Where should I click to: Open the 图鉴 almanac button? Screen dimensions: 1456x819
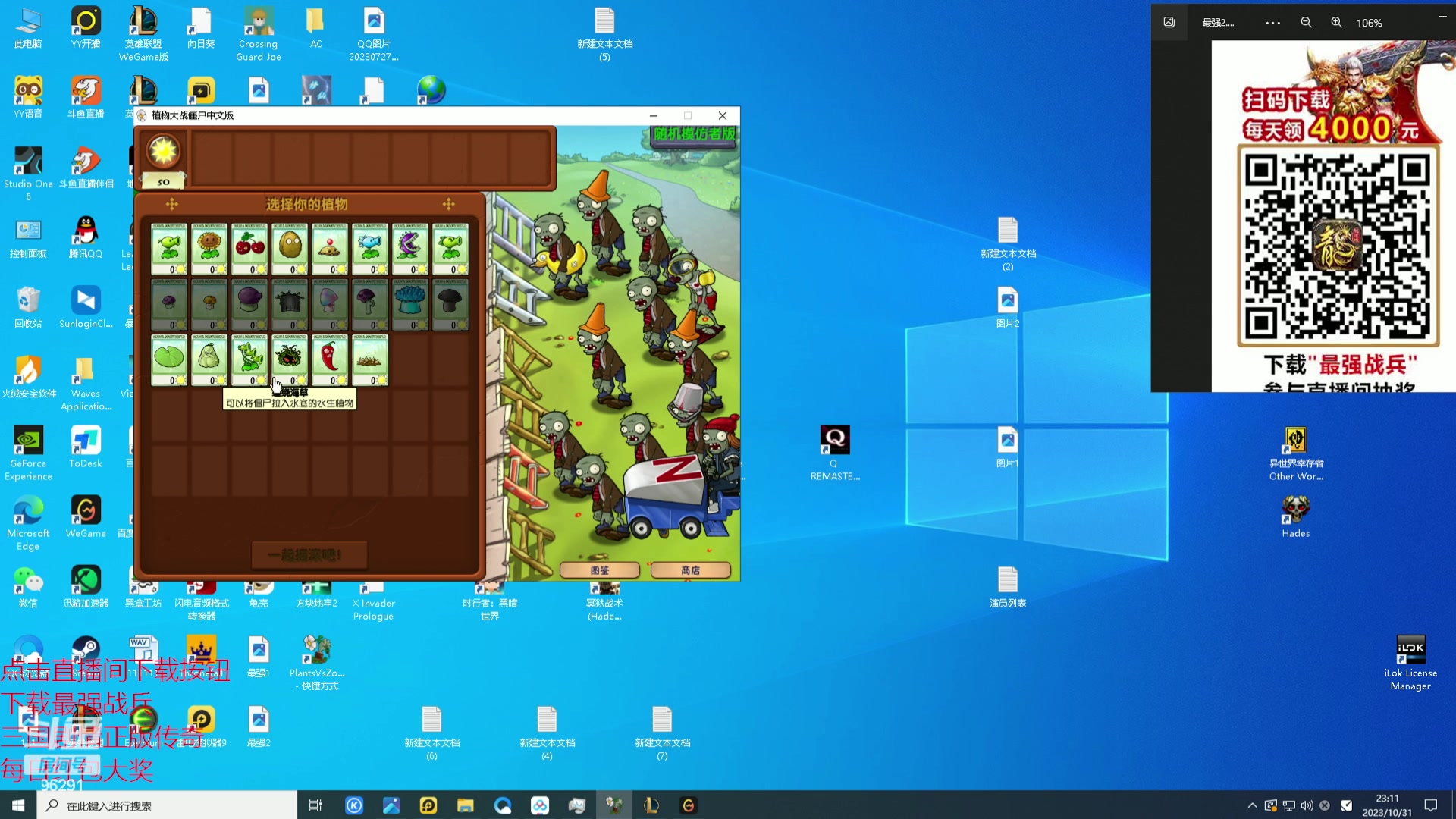pyautogui.click(x=600, y=570)
